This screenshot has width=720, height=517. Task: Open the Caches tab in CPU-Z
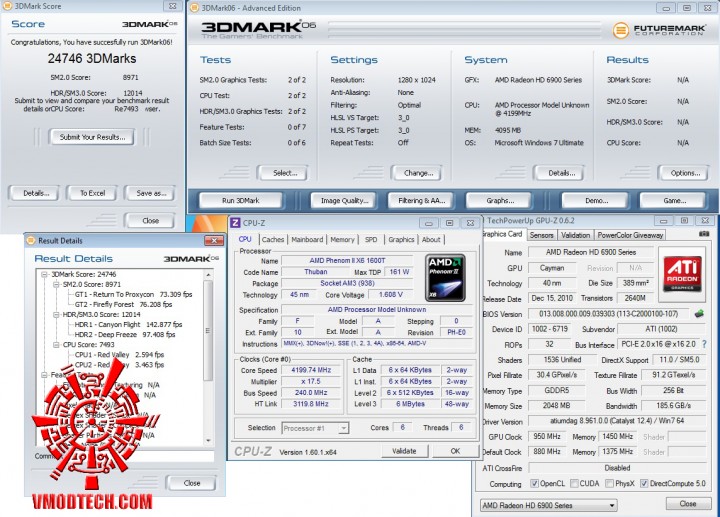point(273,239)
